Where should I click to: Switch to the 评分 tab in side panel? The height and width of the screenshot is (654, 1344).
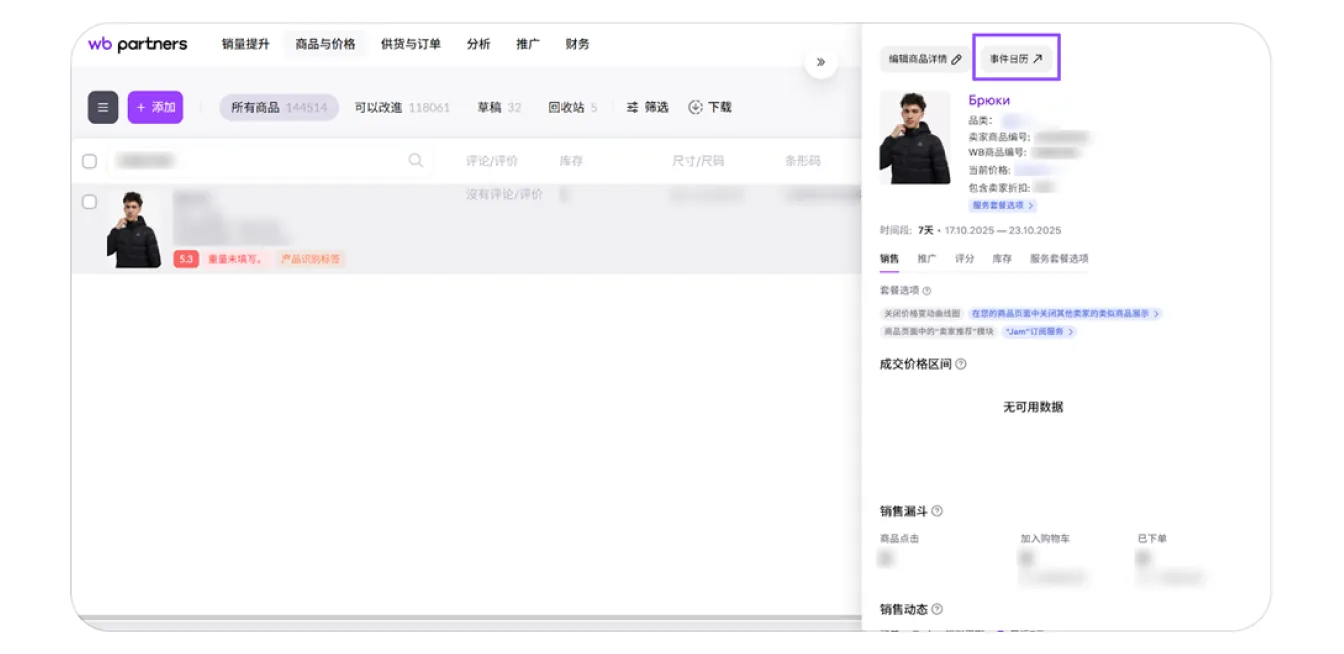(x=964, y=258)
